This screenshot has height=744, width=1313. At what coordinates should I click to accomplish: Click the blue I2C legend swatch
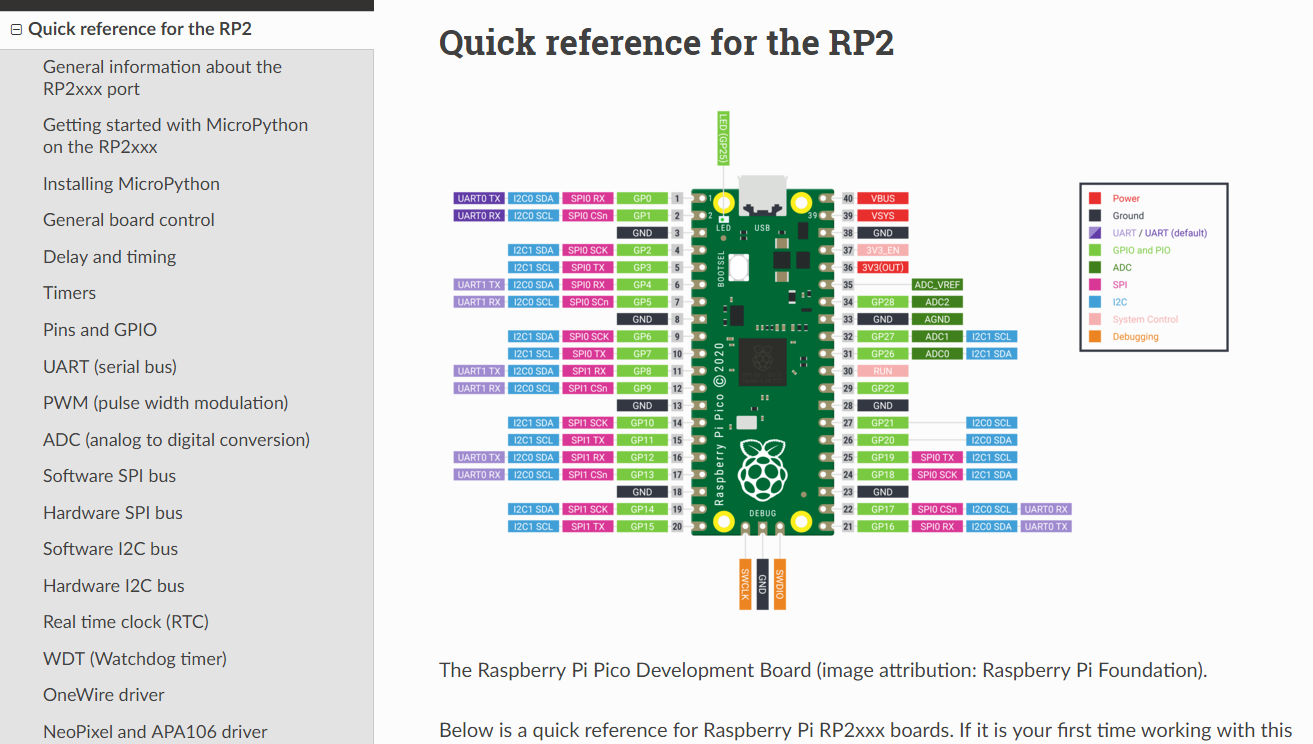pyautogui.click(x=1095, y=302)
